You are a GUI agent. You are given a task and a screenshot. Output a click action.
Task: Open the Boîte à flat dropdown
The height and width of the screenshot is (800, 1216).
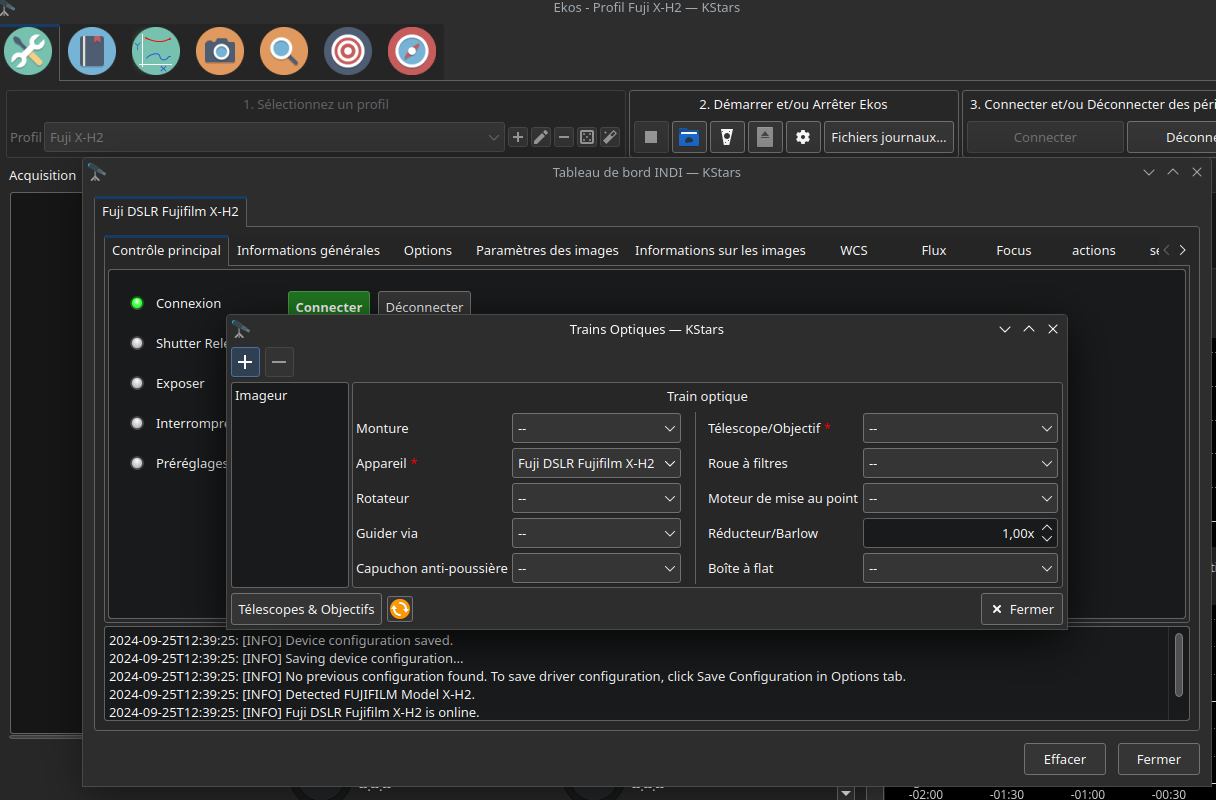pyautogui.click(x=960, y=568)
